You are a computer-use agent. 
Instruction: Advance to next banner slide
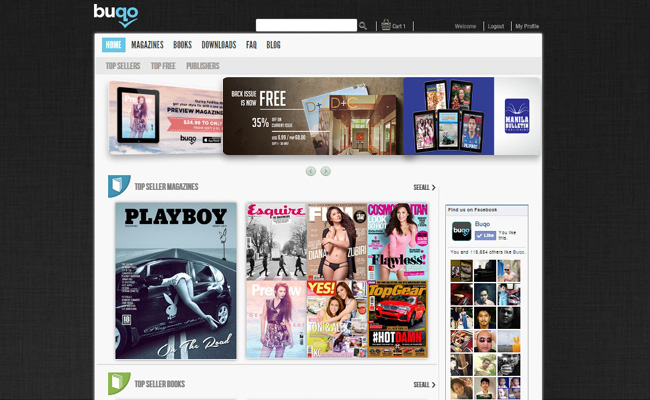tap(325, 171)
